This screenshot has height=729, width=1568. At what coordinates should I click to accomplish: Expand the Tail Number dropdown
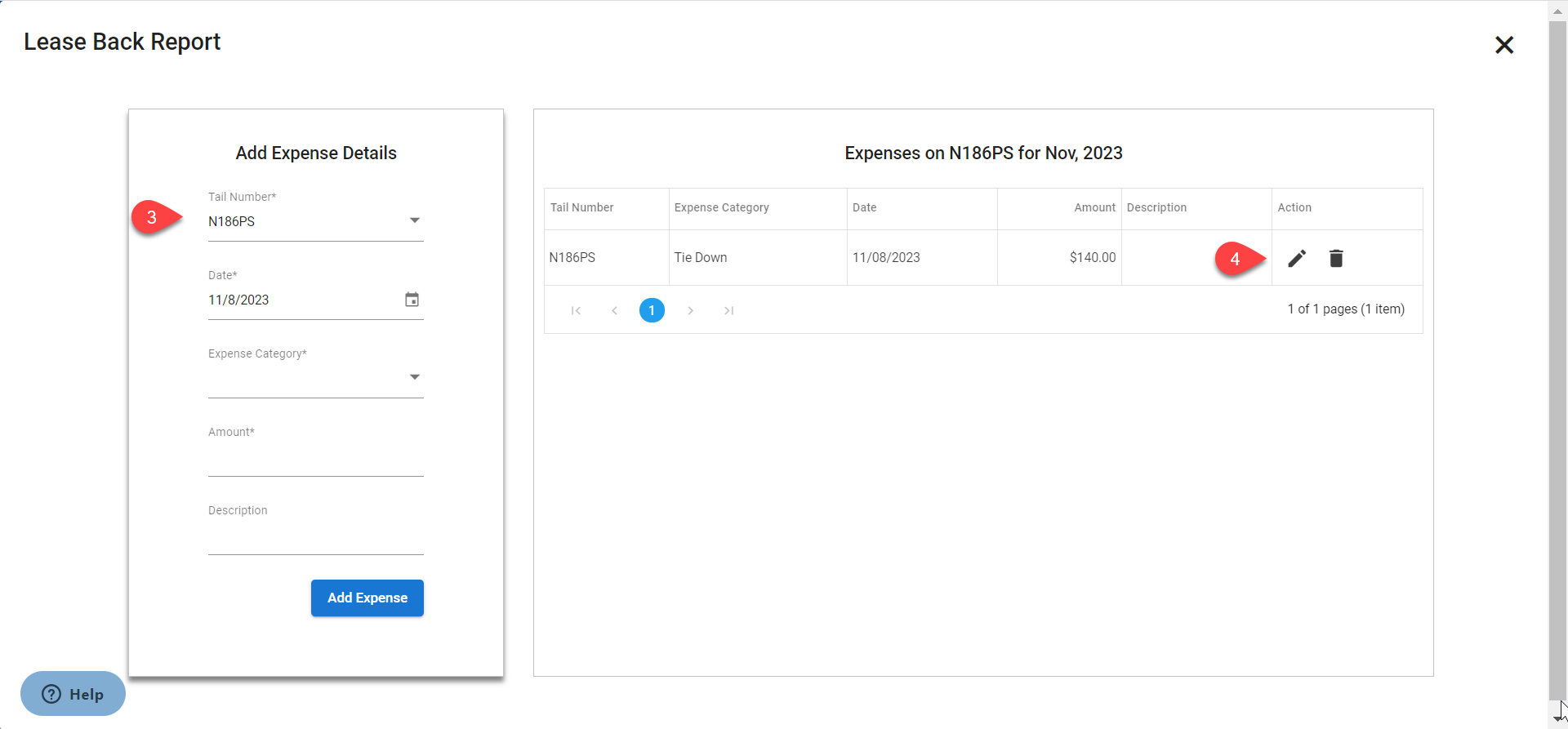pyautogui.click(x=414, y=221)
